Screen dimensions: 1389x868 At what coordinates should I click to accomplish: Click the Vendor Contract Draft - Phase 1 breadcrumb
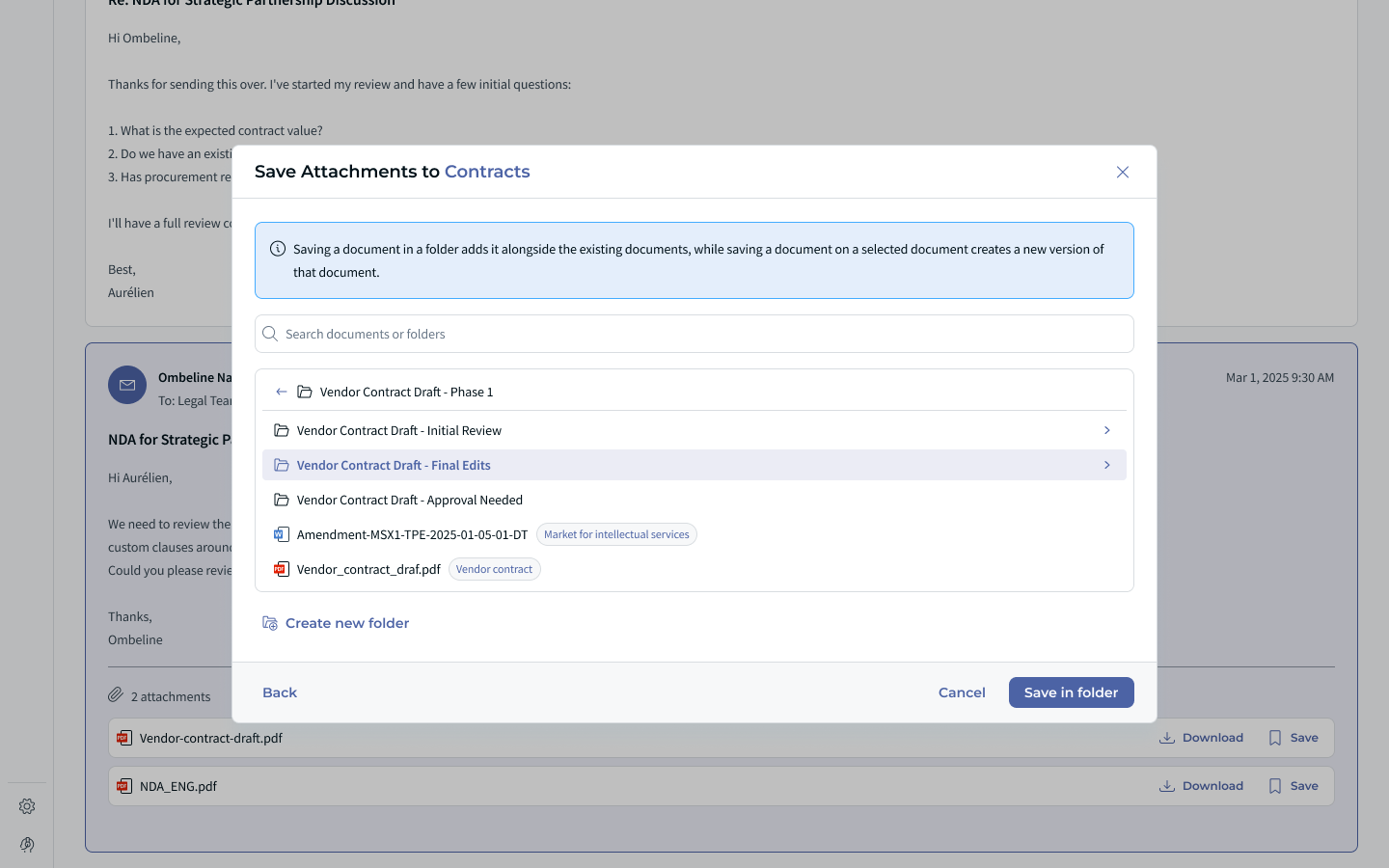[406, 392]
